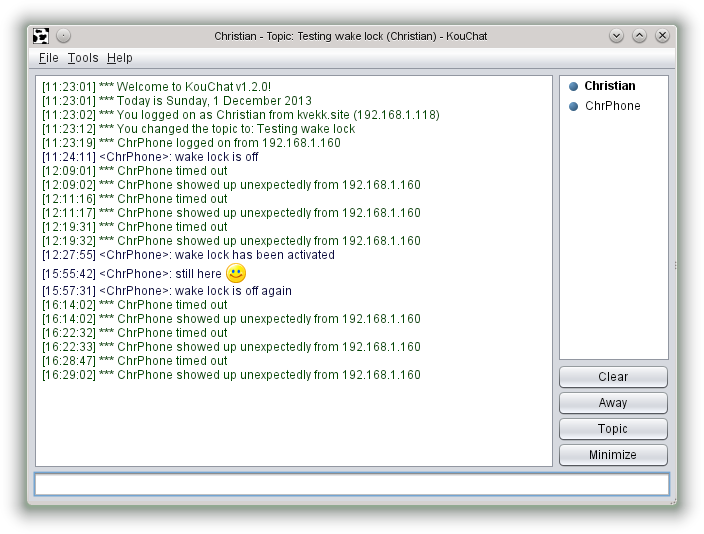Click the Topic button

click(x=613, y=429)
